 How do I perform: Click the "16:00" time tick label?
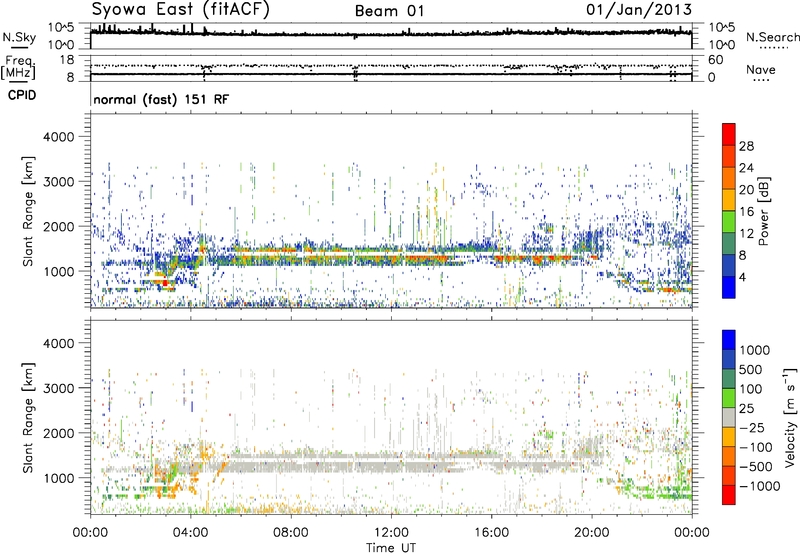click(x=491, y=533)
